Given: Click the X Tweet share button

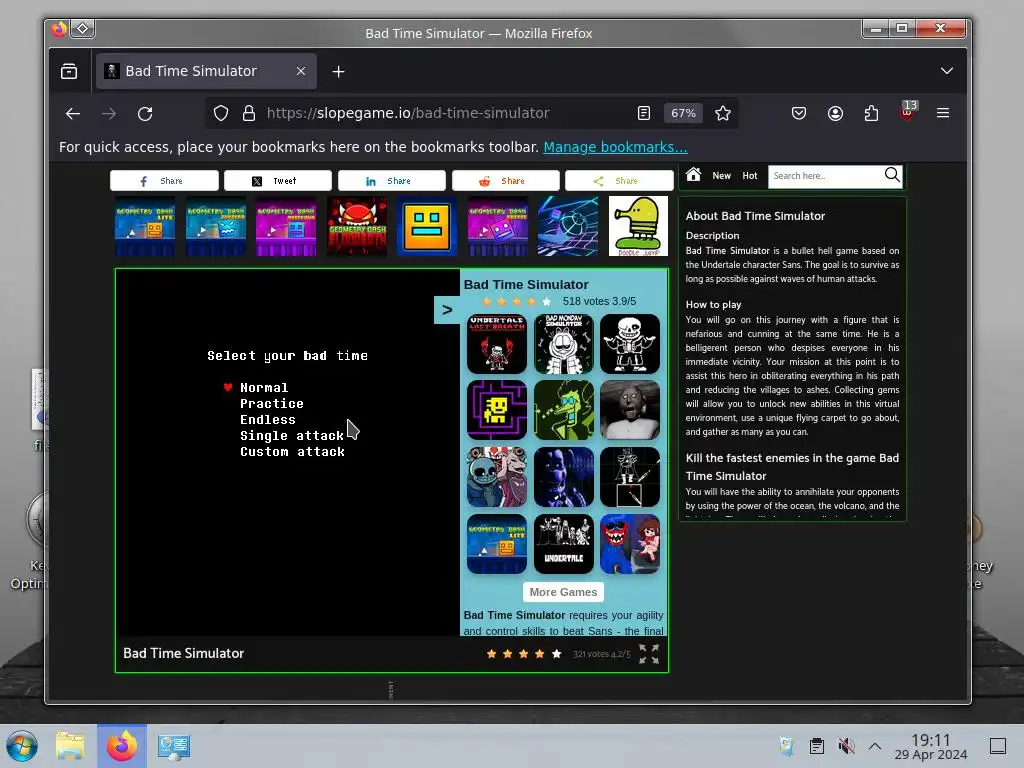Looking at the screenshot, I should pos(278,180).
